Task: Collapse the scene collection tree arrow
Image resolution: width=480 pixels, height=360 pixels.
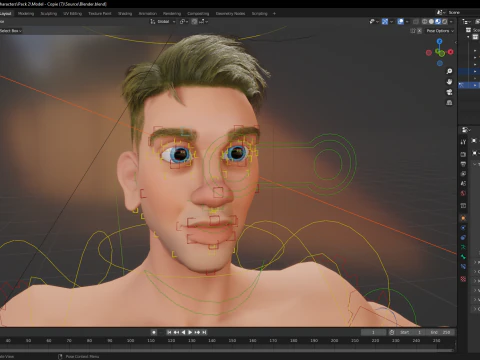Action: [x=469, y=37]
